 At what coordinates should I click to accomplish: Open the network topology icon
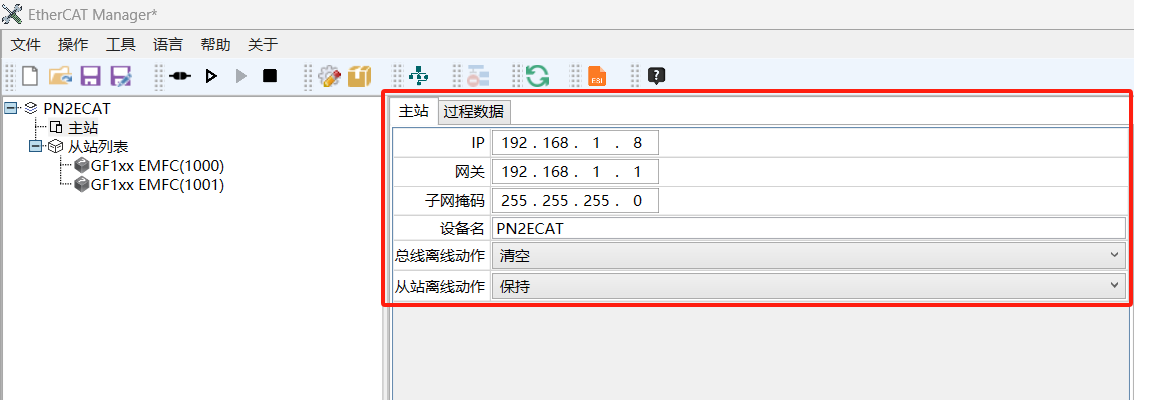coord(418,75)
